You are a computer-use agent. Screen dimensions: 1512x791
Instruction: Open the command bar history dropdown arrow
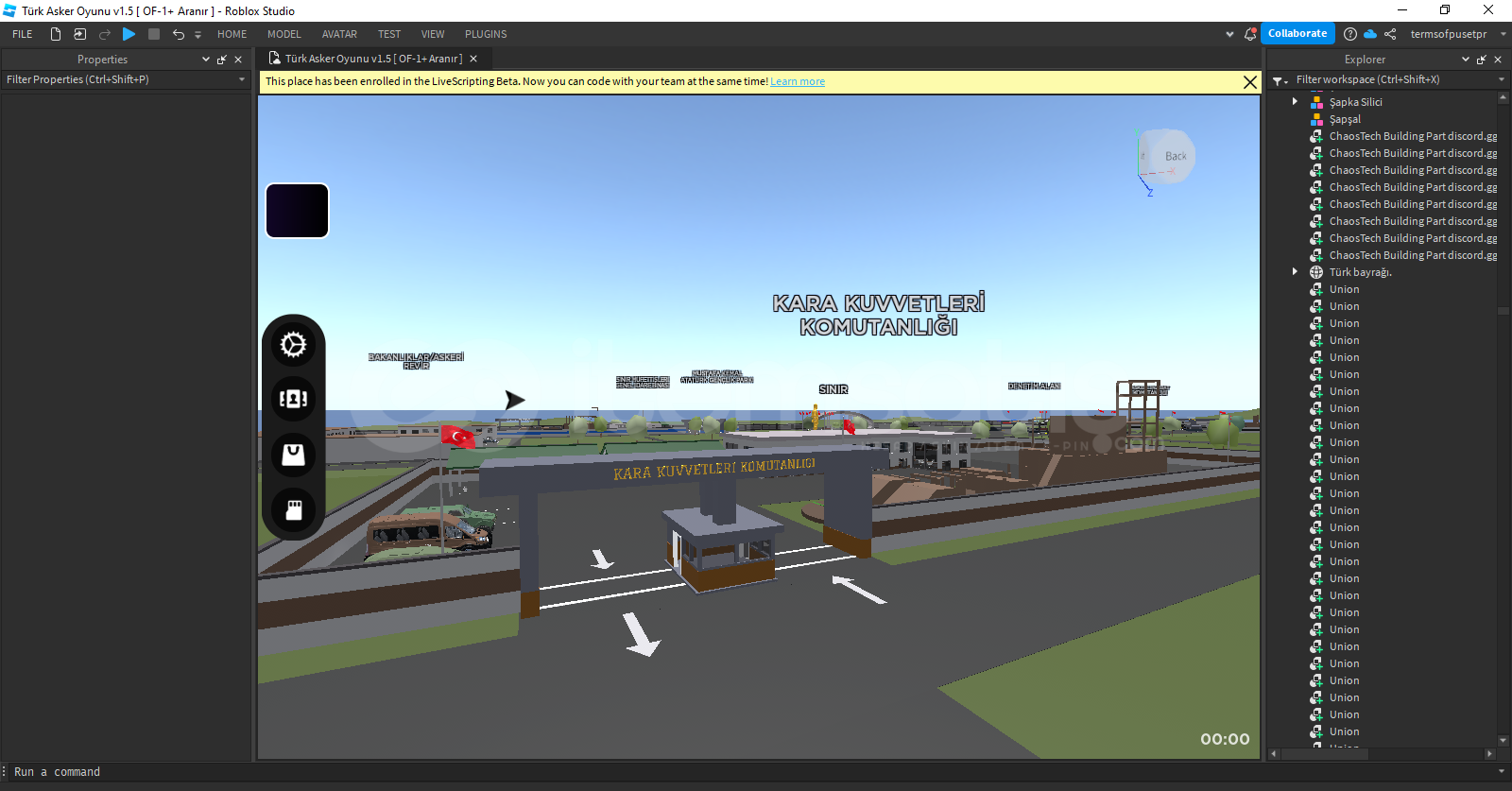click(x=1502, y=772)
